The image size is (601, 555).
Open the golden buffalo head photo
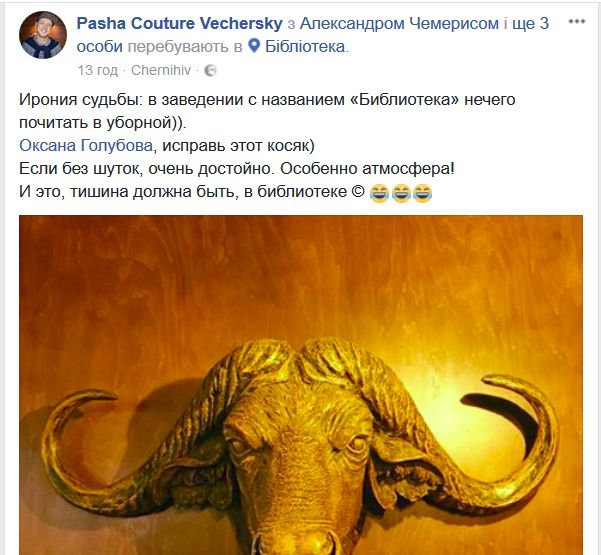(x=301, y=385)
